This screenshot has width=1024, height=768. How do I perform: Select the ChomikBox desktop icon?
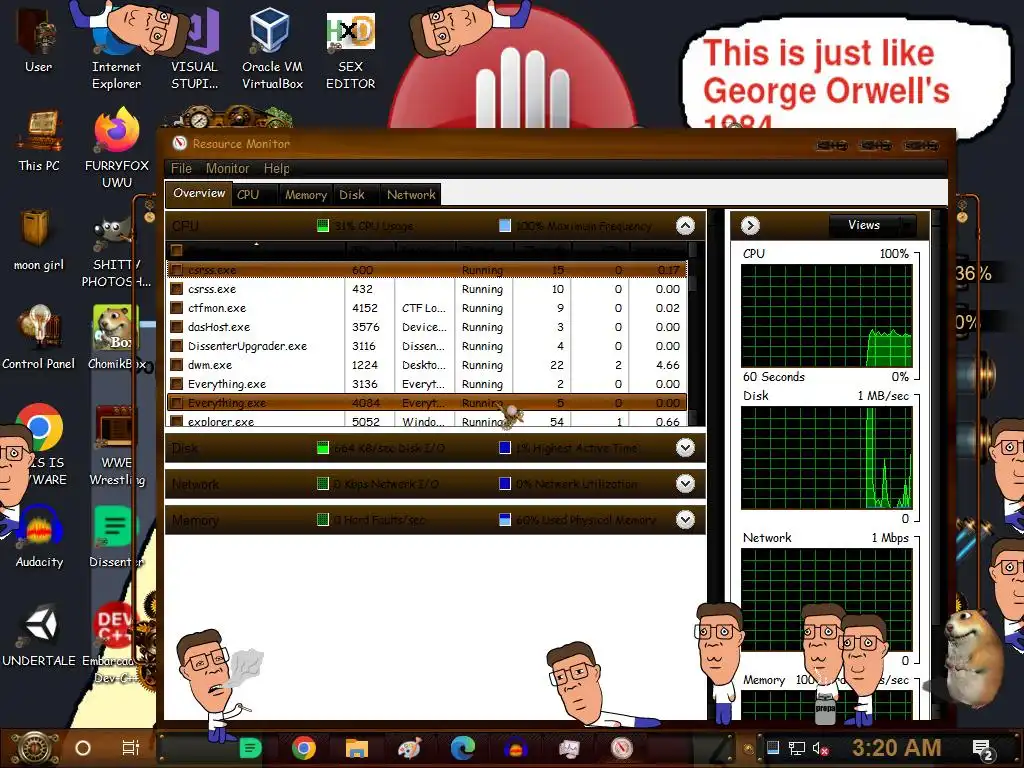point(116,336)
